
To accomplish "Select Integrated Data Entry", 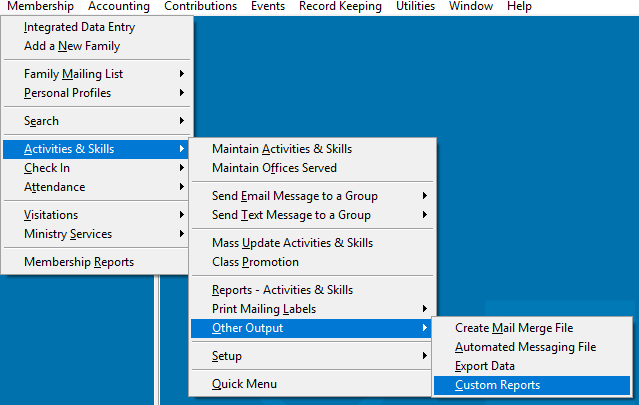I will 79,27.
